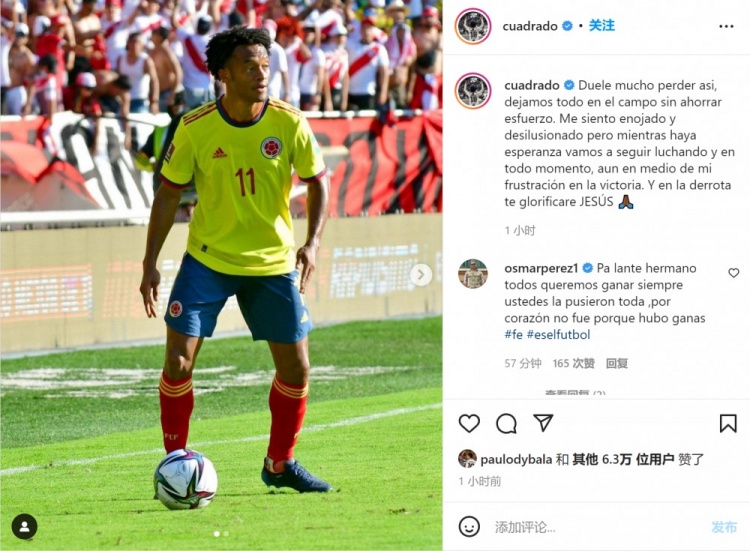Share post via paper plane icon
This screenshot has height=551, width=750.
[x=543, y=423]
